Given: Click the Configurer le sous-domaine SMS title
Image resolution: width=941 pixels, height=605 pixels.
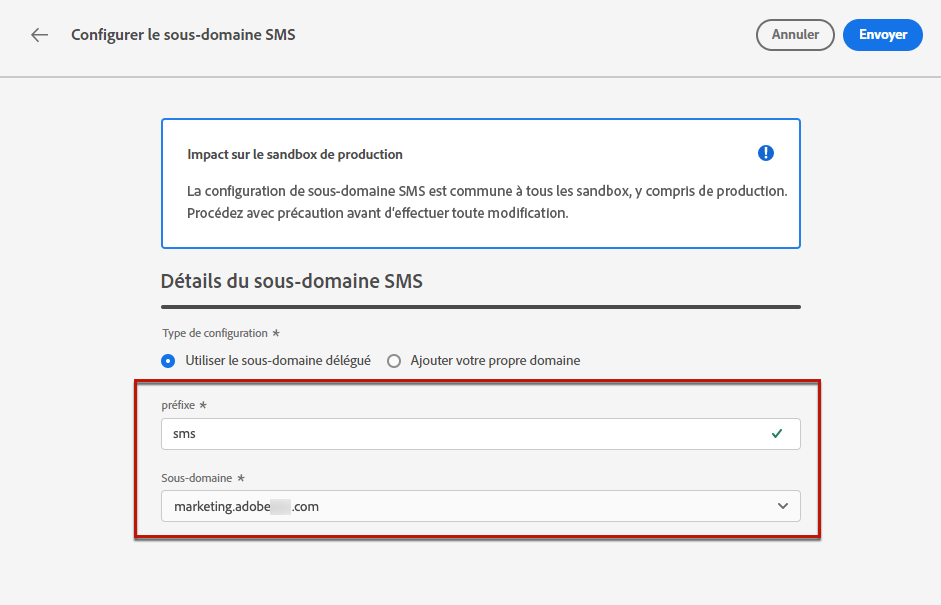Looking at the screenshot, I should tap(183, 35).
